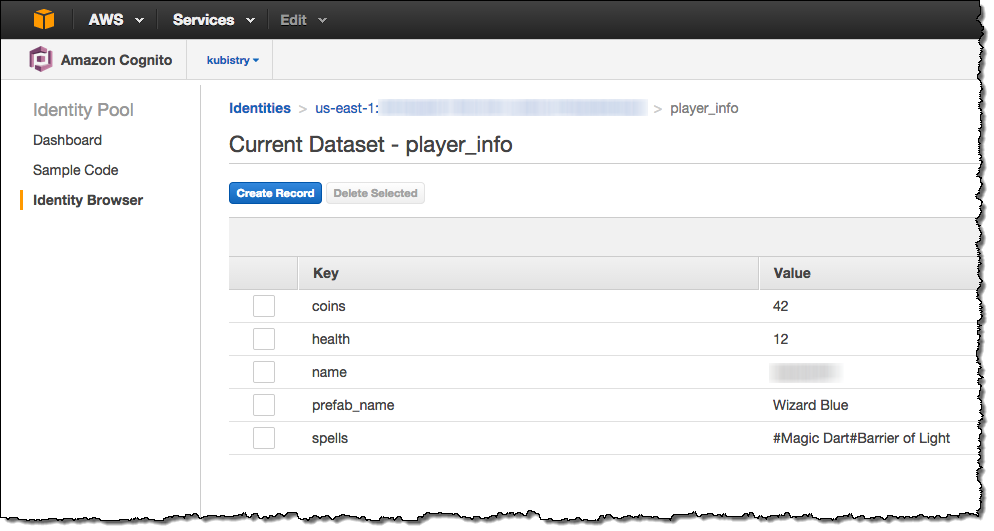Click the Value column header
994x531 pixels.
point(791,273)
